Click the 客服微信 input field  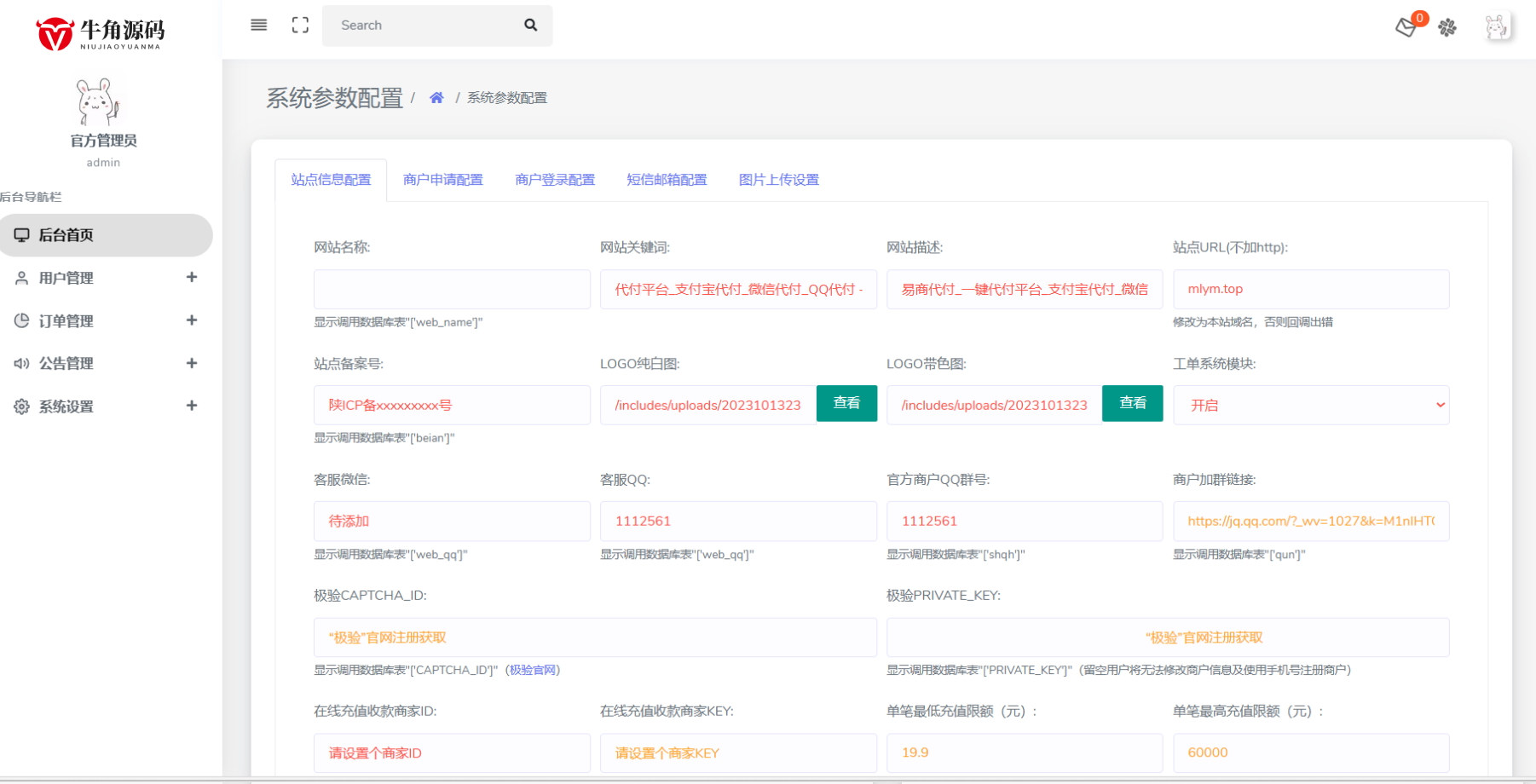pyautogui.click(x=452, y=522)
